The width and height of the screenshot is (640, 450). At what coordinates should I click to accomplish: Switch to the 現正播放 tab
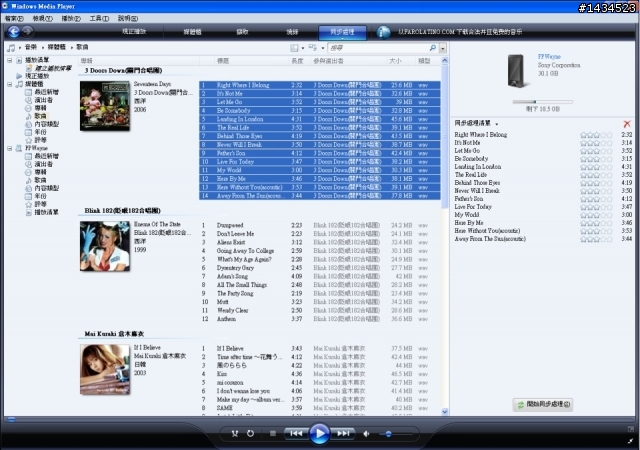(x=134, y=31)
